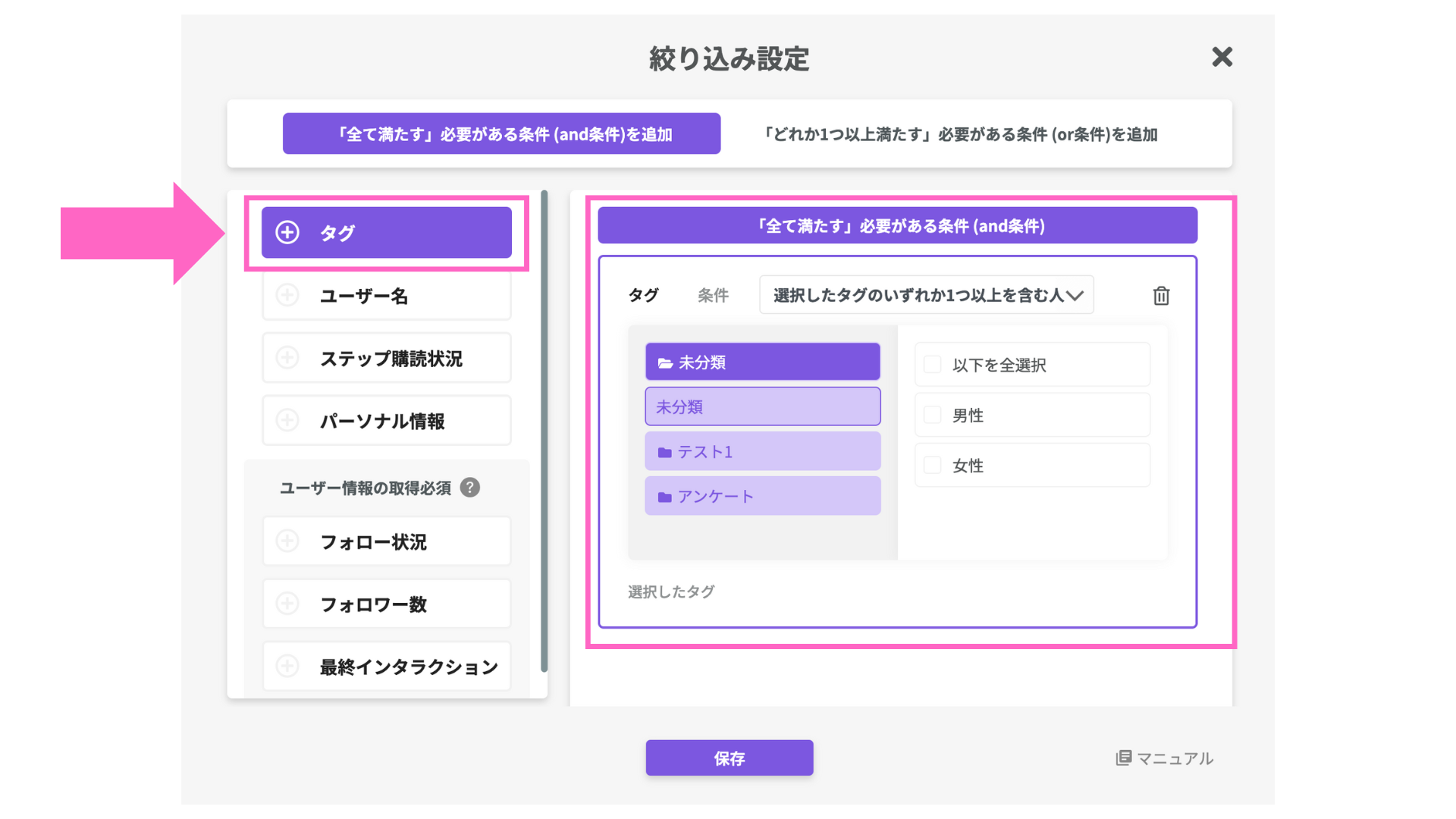Click the plus icon for フォロー状況
Screen dimensions: 1456x819
(287, 541)
